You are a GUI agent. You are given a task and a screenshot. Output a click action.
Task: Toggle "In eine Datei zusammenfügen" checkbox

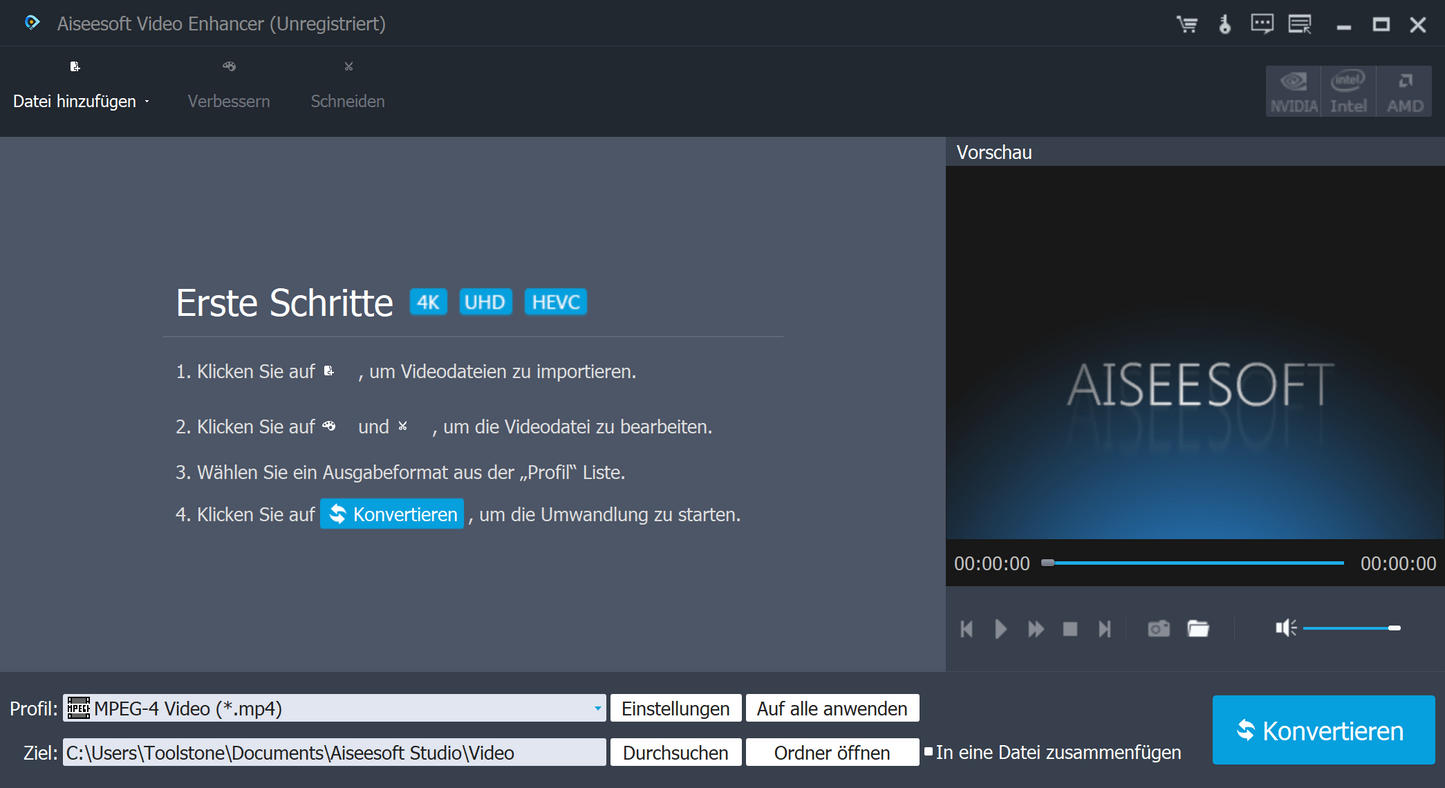[x=928, y=752]
